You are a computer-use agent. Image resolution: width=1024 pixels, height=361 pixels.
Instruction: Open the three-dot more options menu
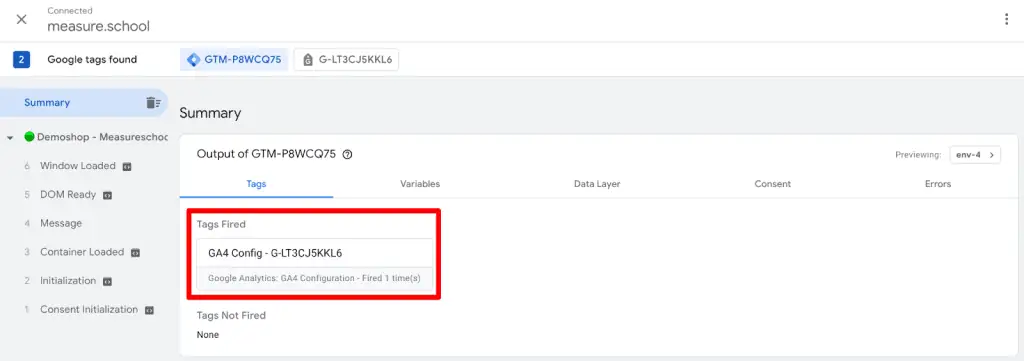[x=1006, y=19]
